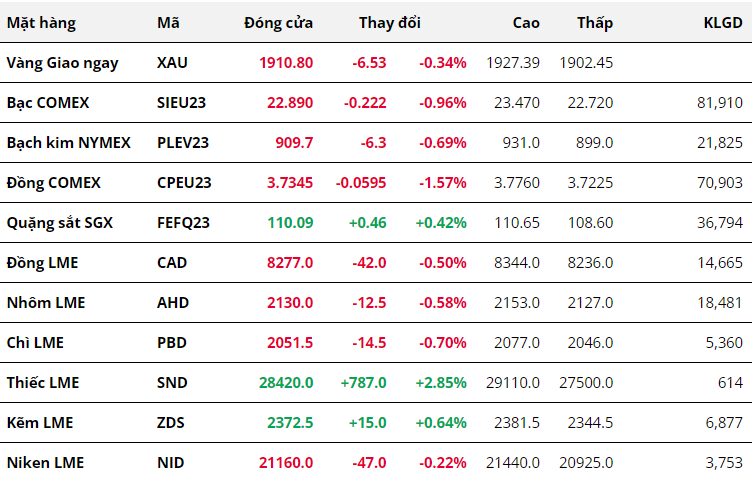This screenshot has height=485, width=752.
Task: Select the "Thấp" column header
Action: (x=595, y=23)
